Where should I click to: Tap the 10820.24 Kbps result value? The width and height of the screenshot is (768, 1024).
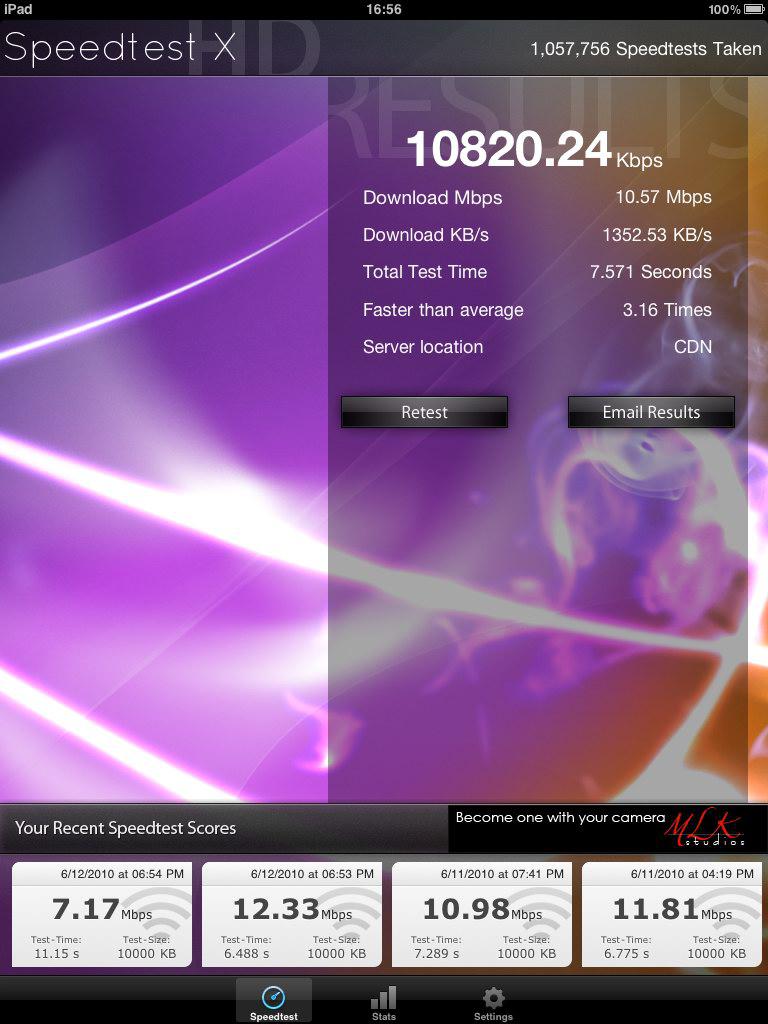[x=534, y=150]
